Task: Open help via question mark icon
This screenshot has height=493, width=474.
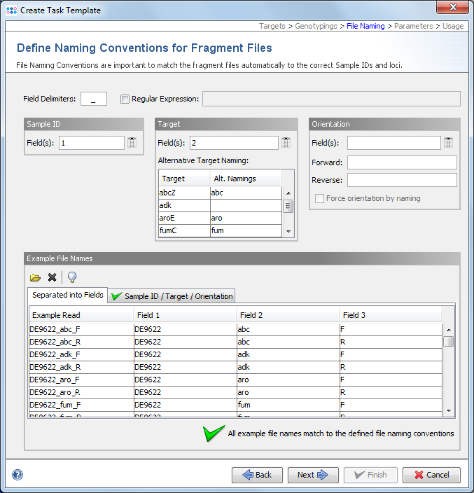Action: pyautogui.click(x=17, y=475)
